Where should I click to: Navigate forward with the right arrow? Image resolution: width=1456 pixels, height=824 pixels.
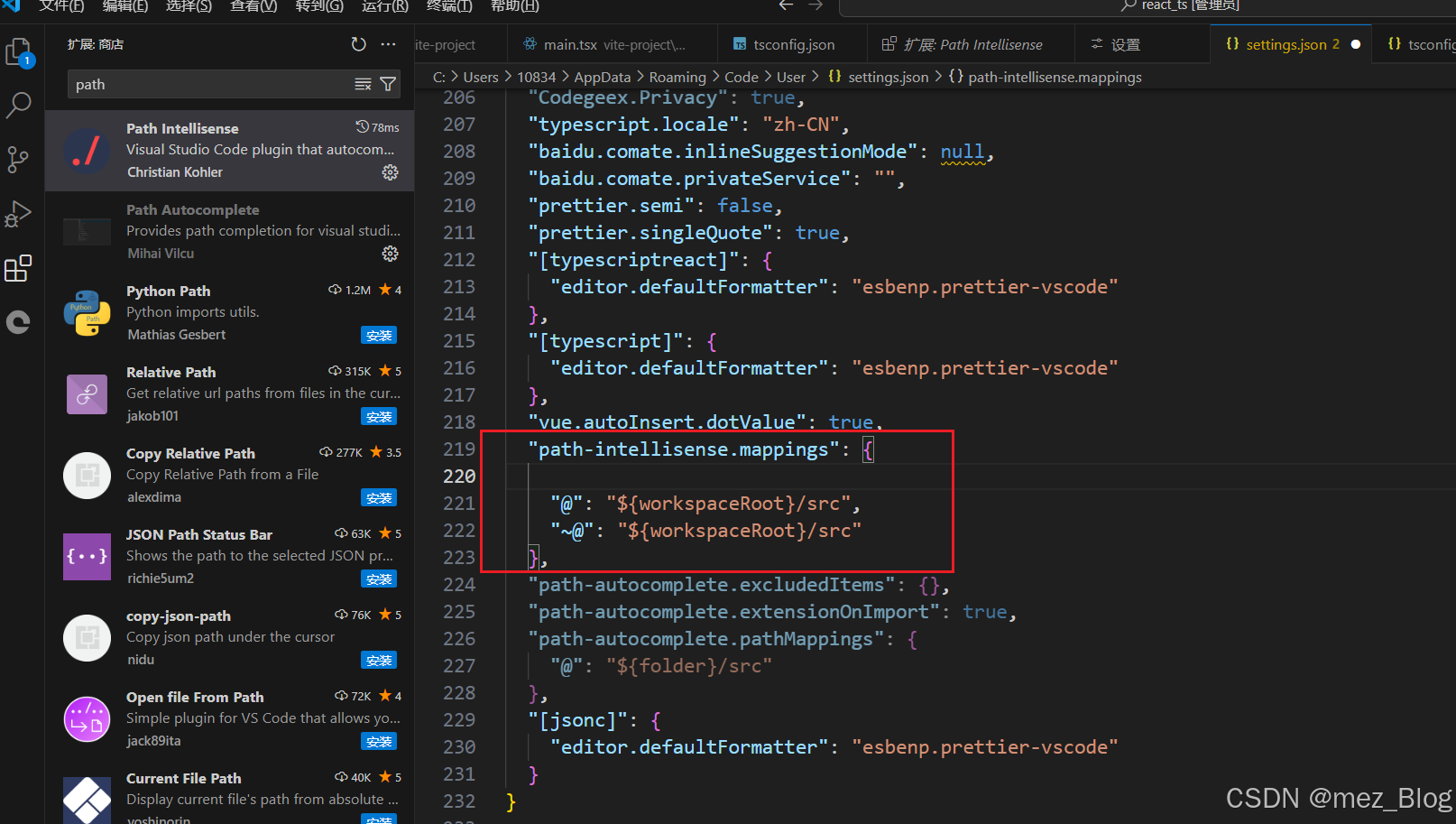click(816, 5)
